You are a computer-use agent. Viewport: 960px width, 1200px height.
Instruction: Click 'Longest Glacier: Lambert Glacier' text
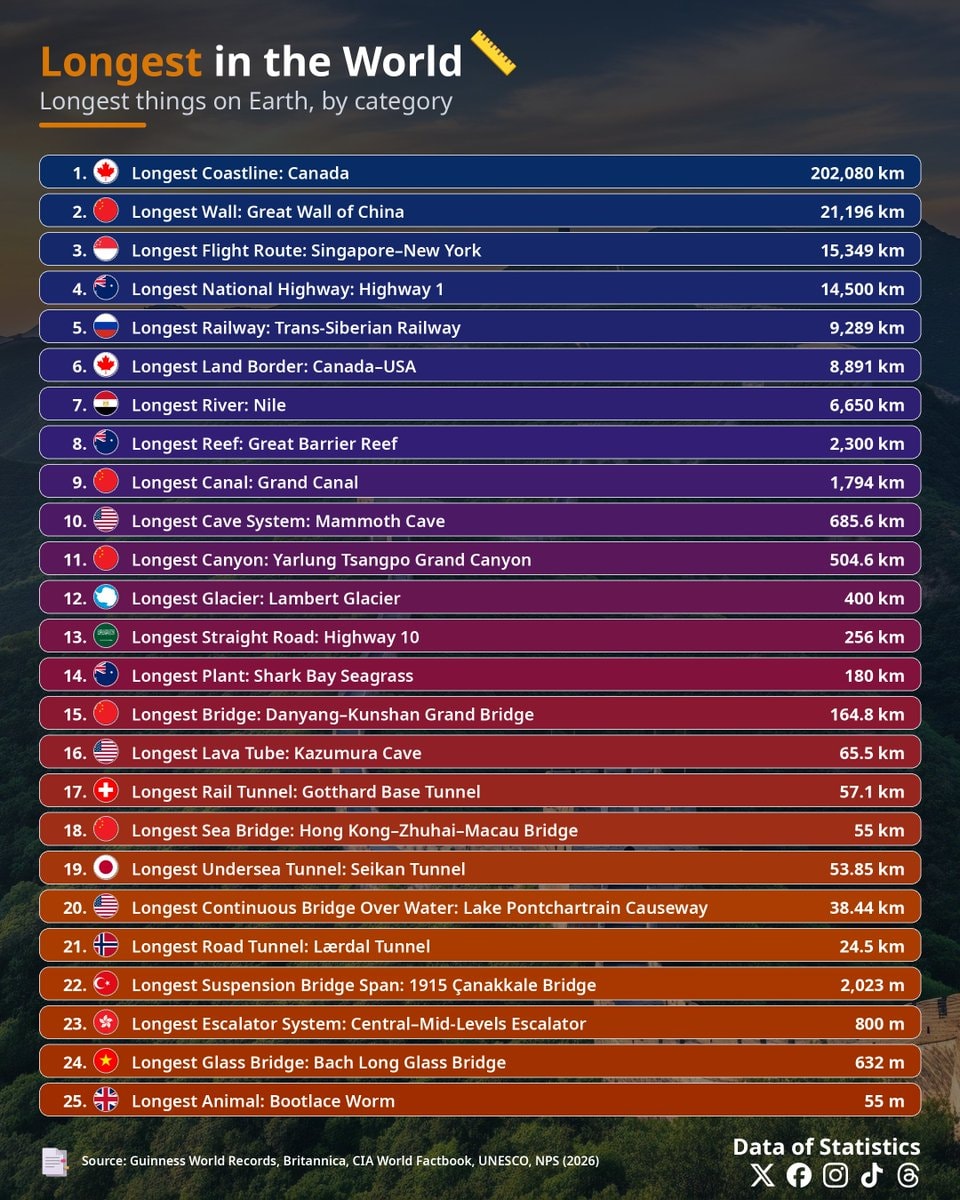266,598
